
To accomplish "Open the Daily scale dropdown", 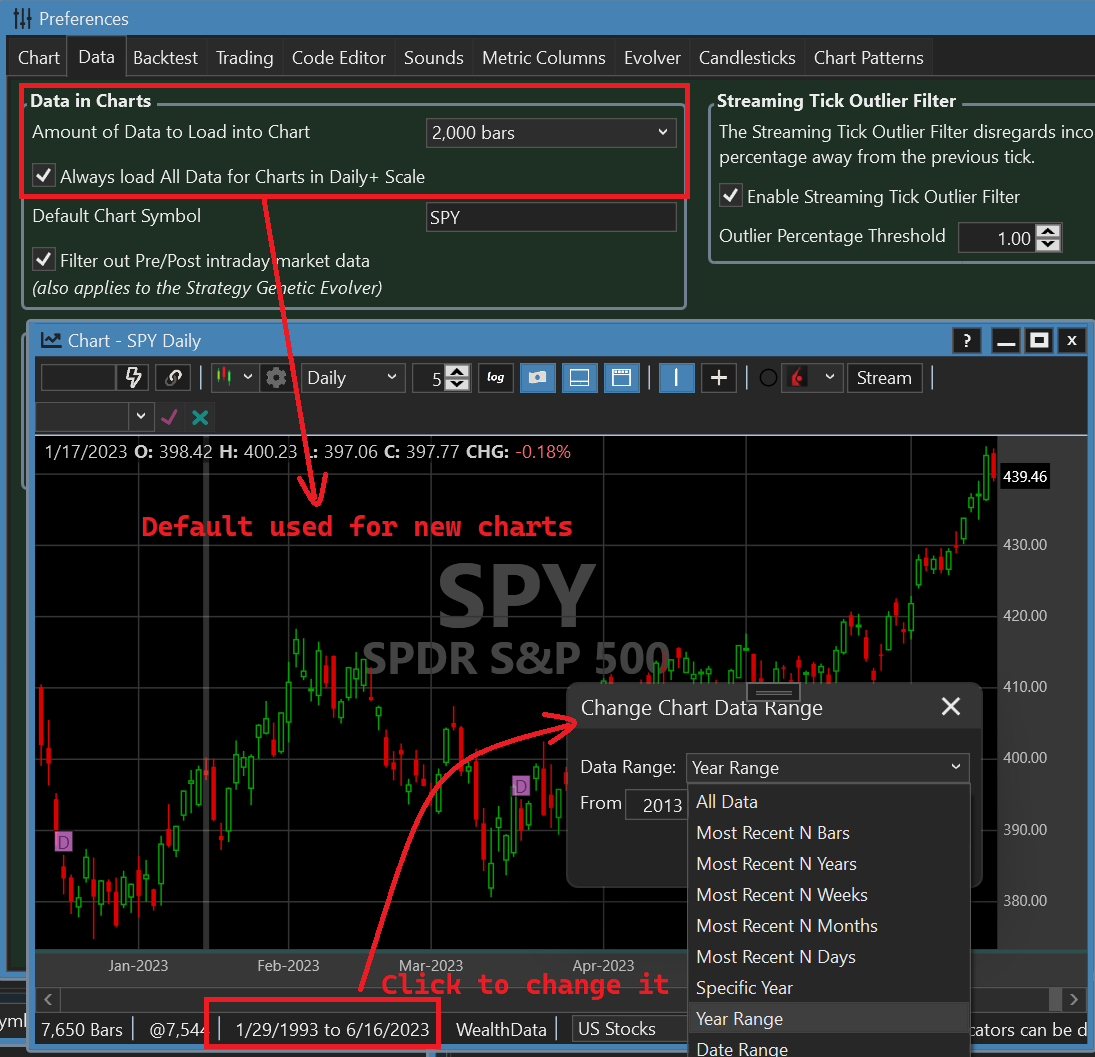I will [351, 378].
